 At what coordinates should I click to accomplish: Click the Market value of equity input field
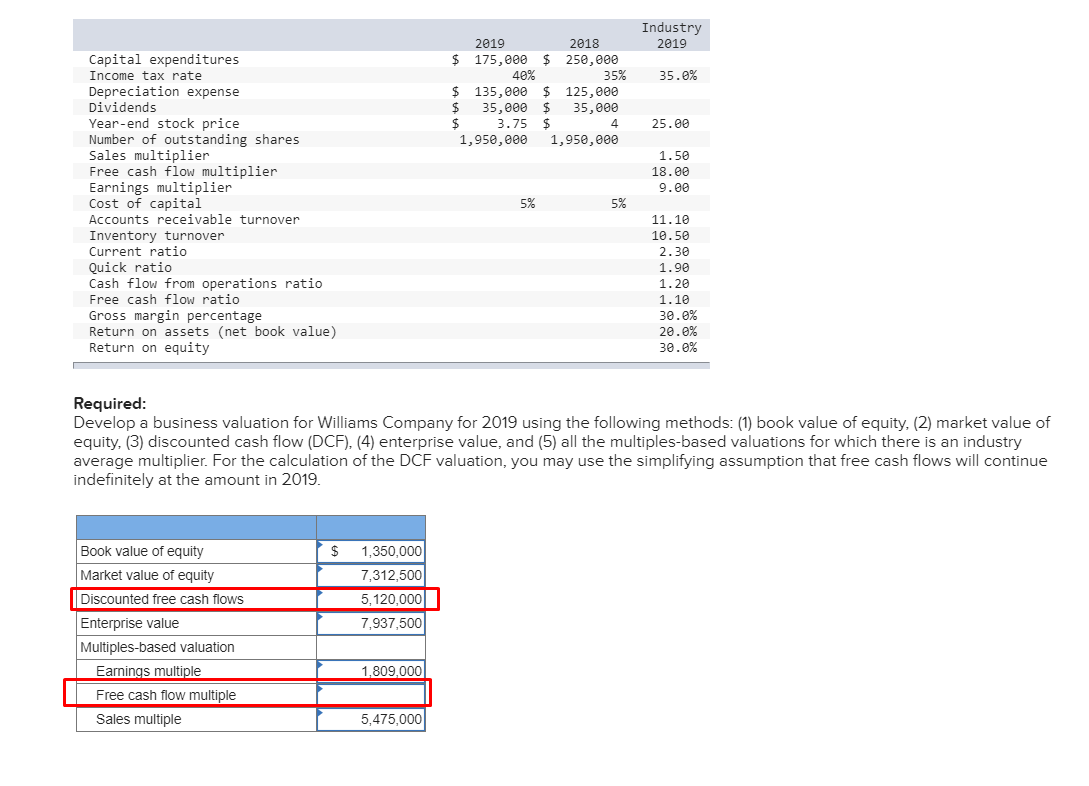pyautogui.click(x=371, y=575)
